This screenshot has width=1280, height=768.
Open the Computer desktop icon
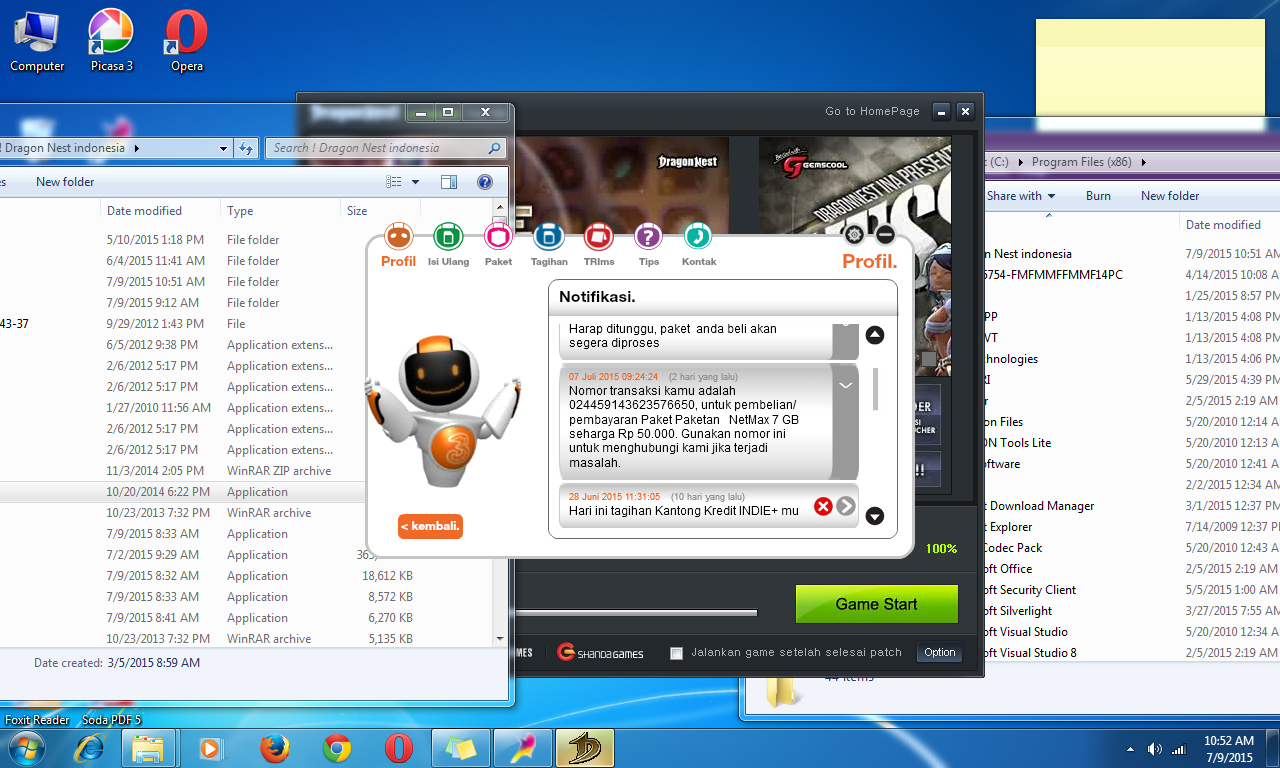pyautogui.click(x=37, y=41)
